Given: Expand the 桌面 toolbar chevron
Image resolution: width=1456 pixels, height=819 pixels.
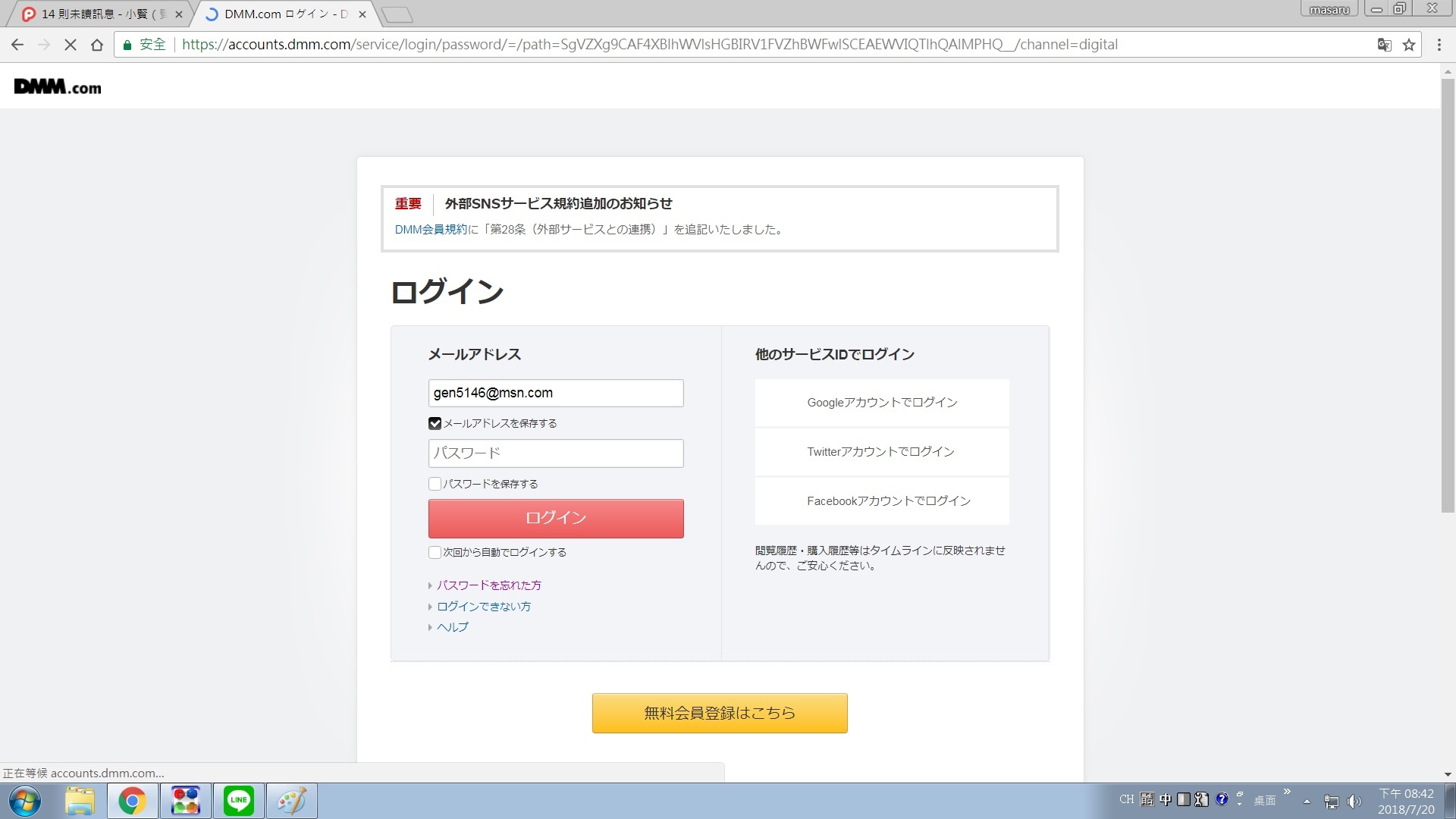Looking at the screenshot, I should pos(1287,792).
